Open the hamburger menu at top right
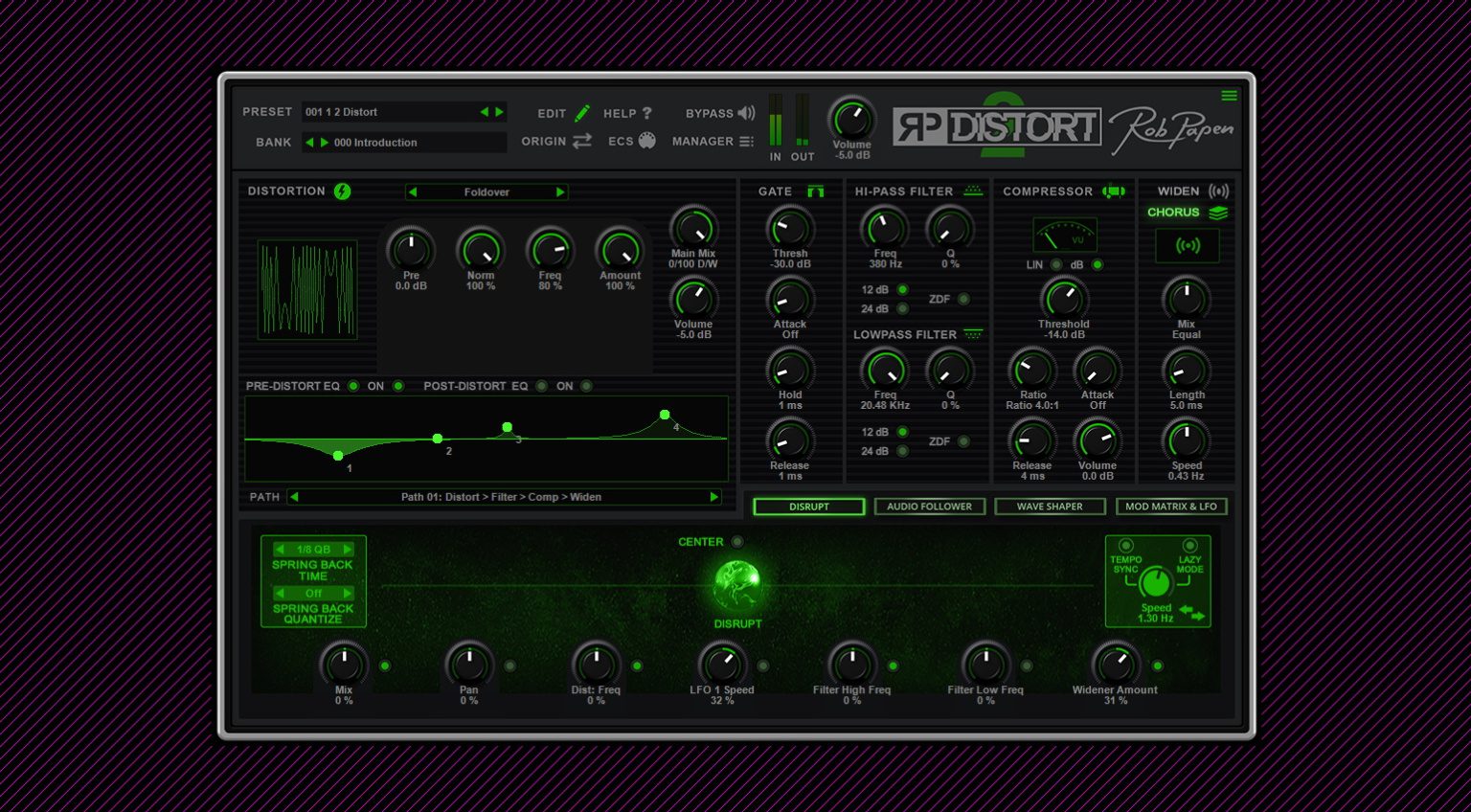Image resolution: width=1471 pixels, height=812 pixels. (x=1229, y=96)
